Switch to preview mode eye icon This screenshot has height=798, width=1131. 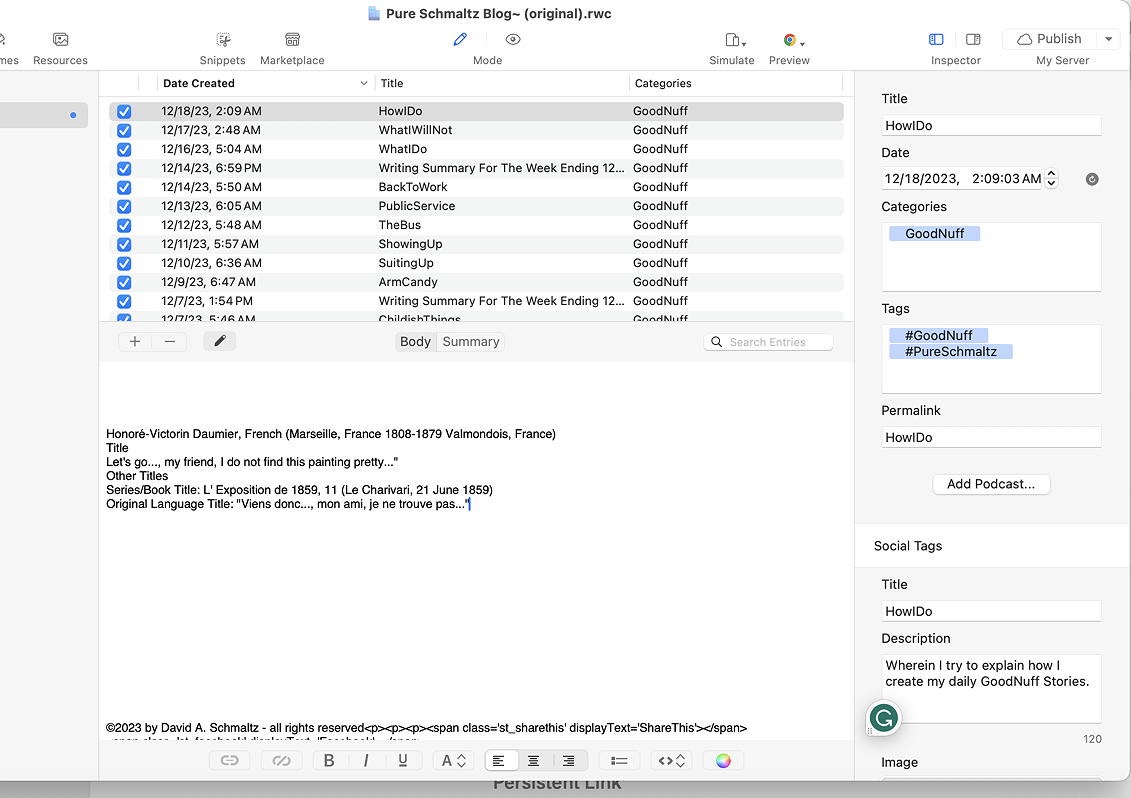[x=513, y=40]
